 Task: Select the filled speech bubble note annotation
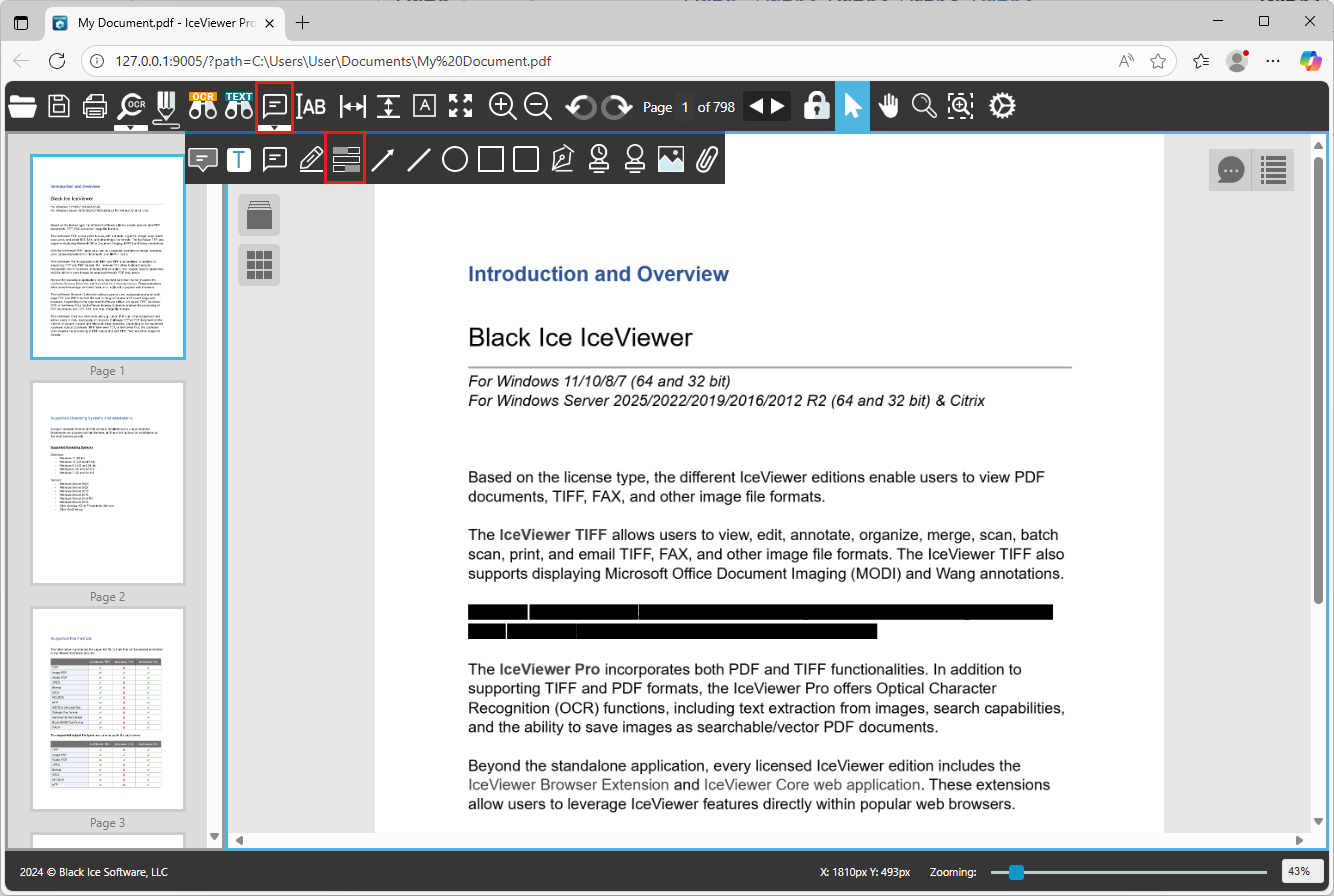[x=203, y=159]
